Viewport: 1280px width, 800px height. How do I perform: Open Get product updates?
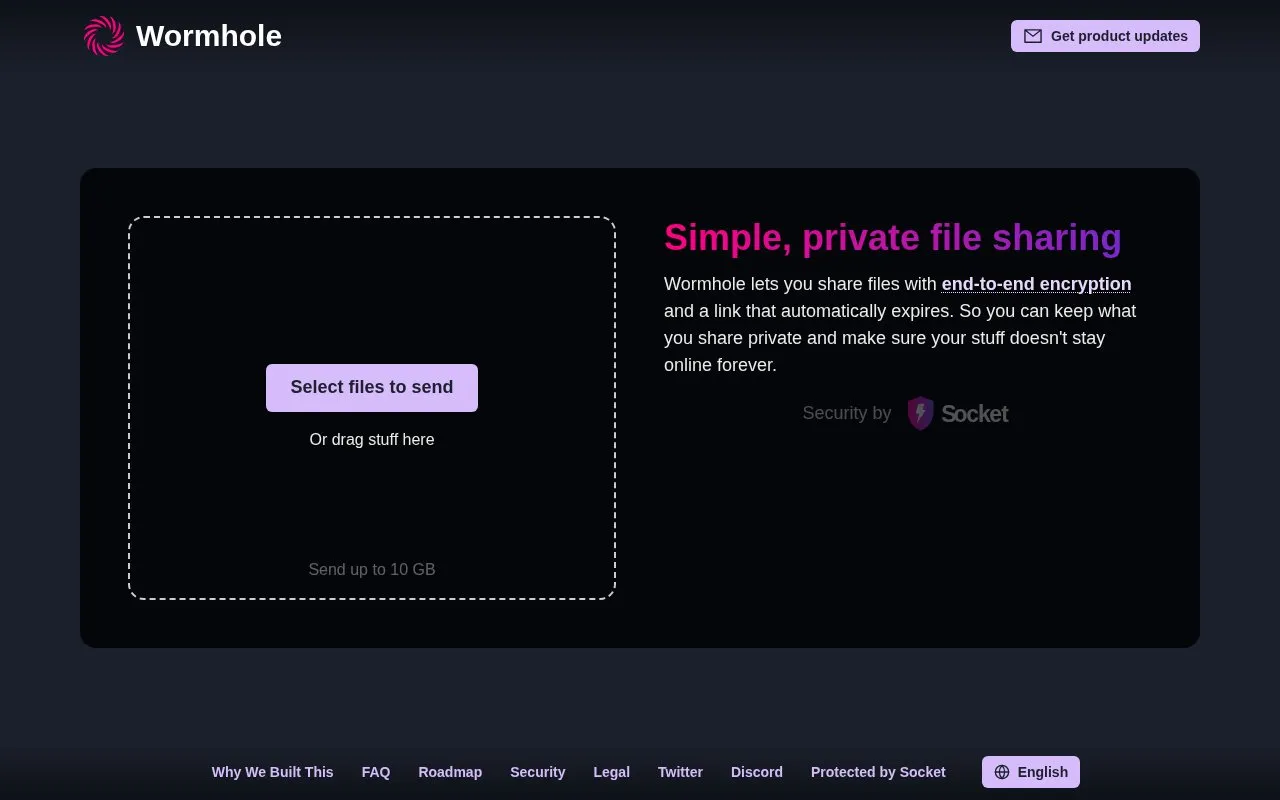[x=1105, y=36]
